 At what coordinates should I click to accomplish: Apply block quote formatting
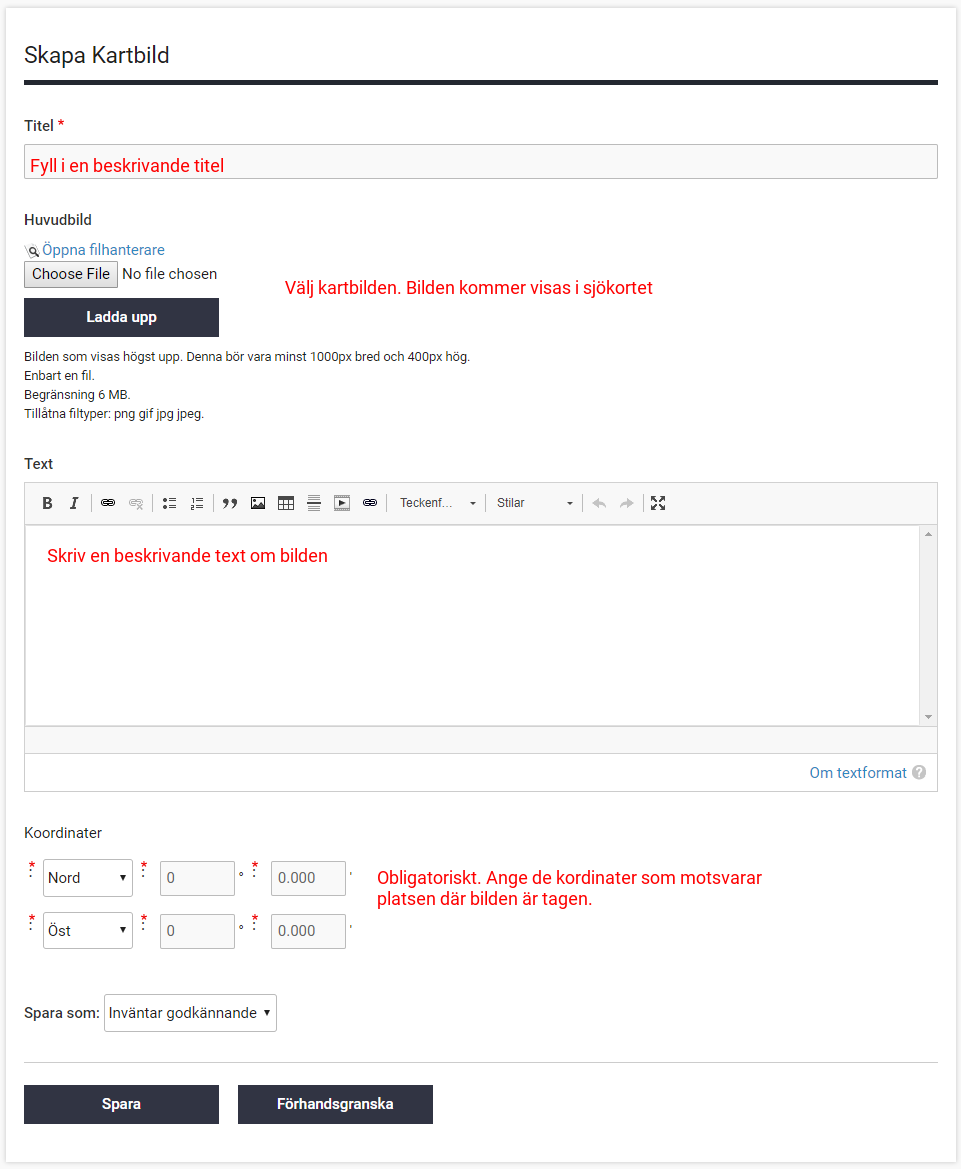point(230,503)
